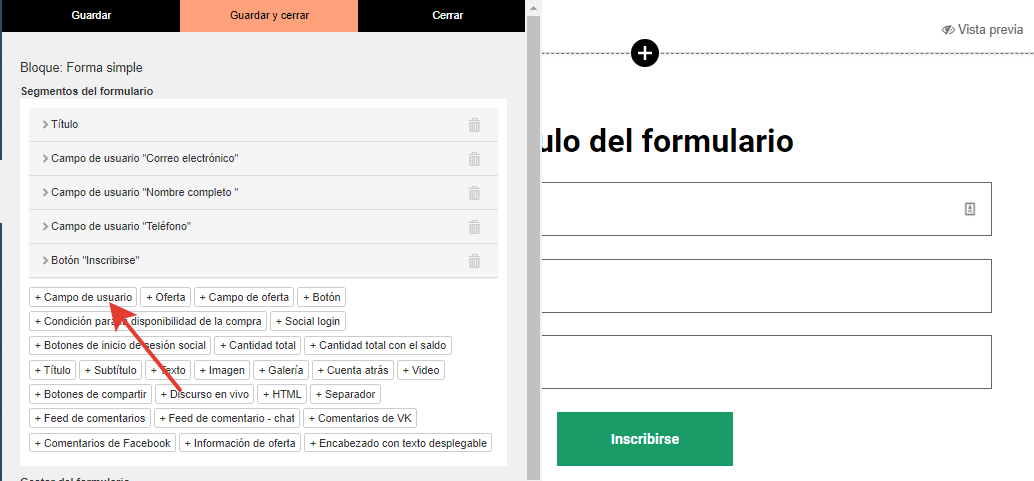The height and width of the screenshot is (481, 1034).
Task: Insert a Subtítulo segment
Action: click(111, 370)
